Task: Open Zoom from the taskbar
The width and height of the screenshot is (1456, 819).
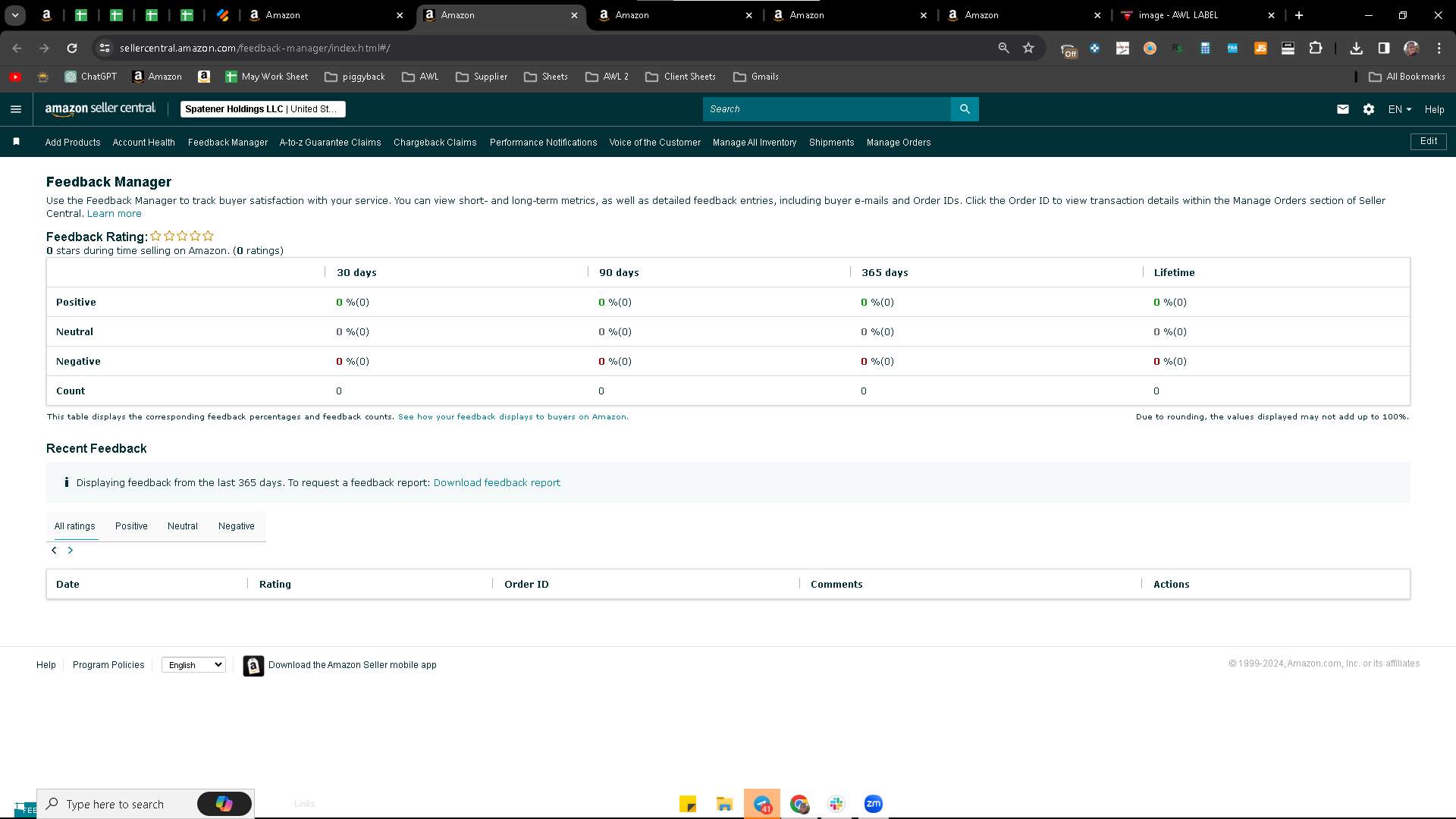Action: click(874, 804)
